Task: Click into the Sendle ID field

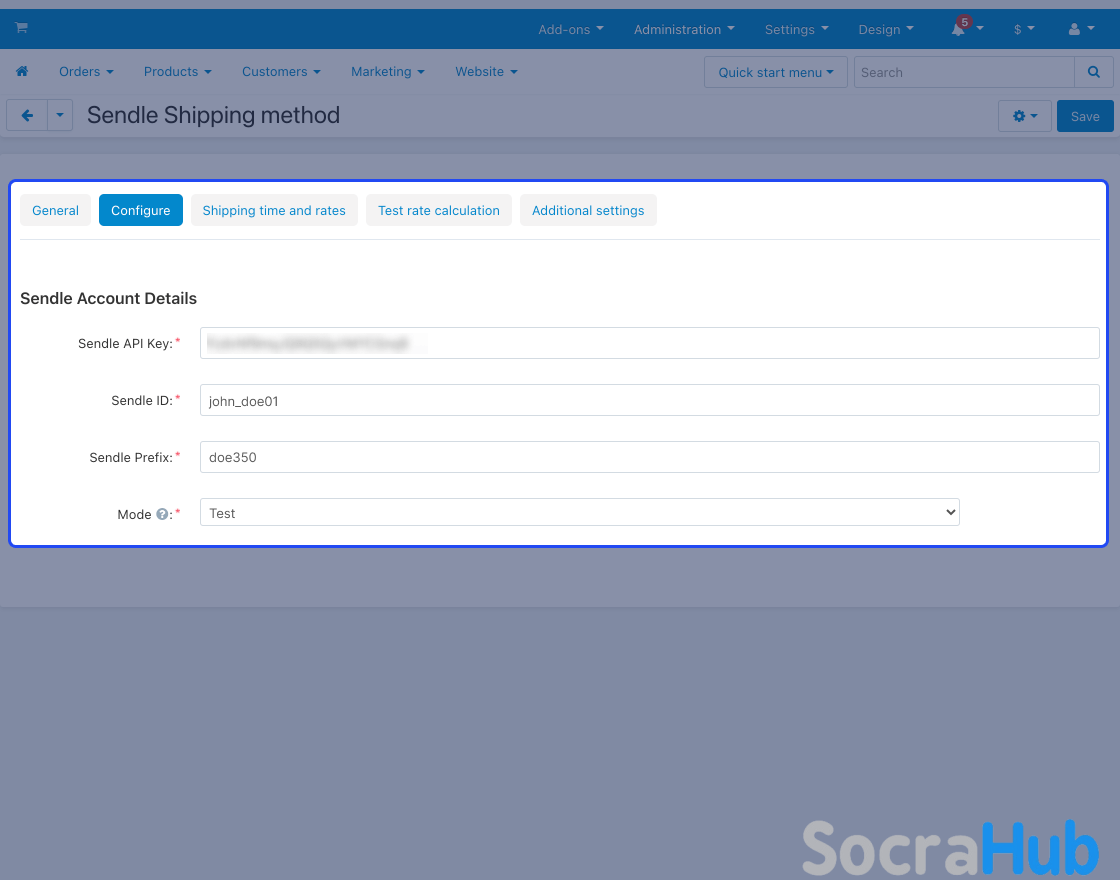Action: (649, 400)
